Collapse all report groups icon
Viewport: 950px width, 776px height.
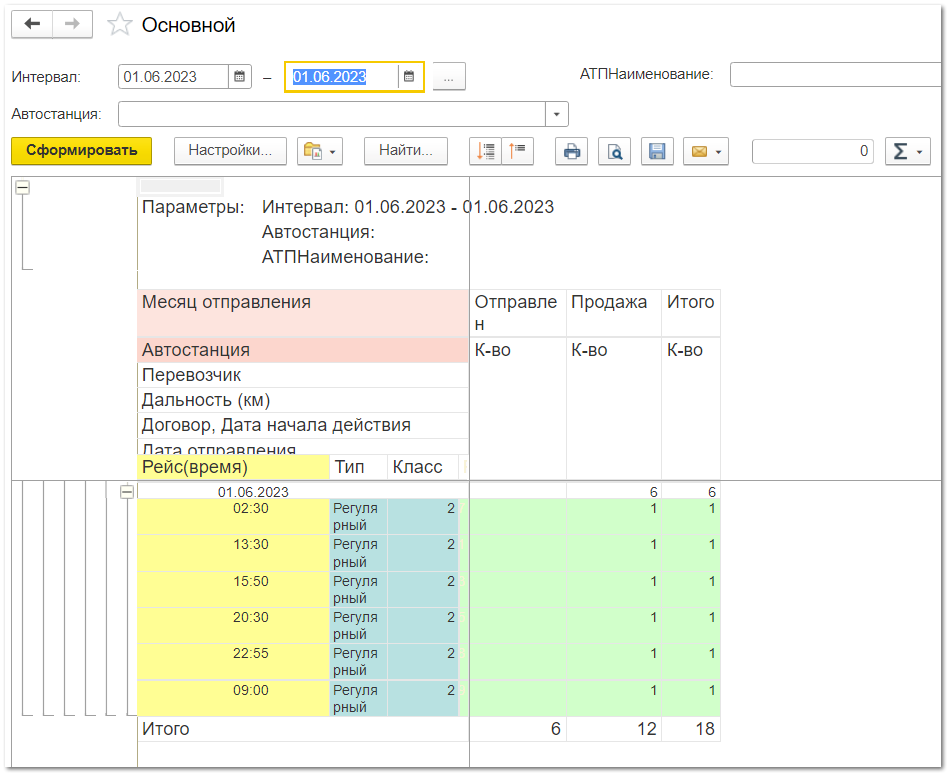click(x=518, y=151)
